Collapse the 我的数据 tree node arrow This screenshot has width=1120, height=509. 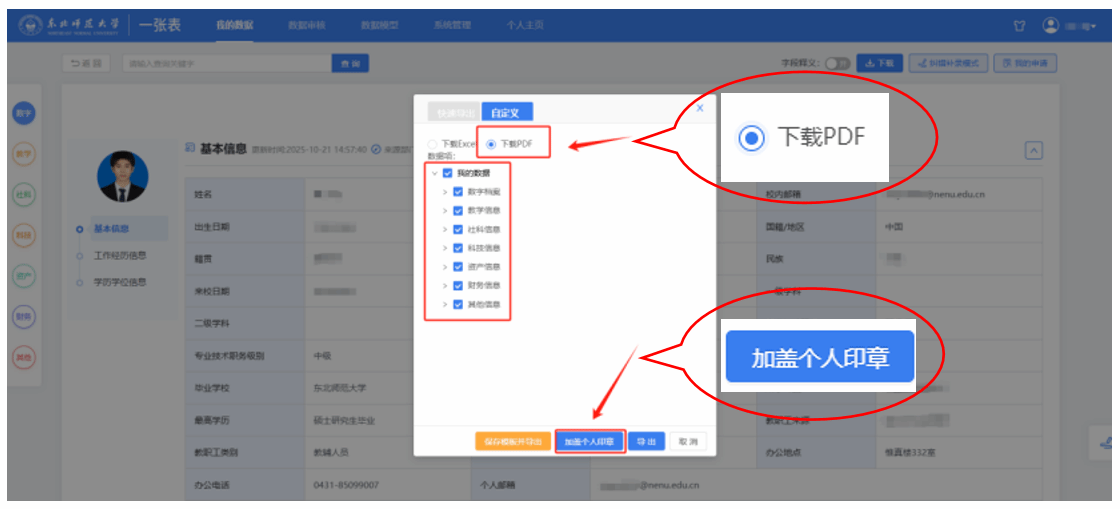(x=433, y=173)
